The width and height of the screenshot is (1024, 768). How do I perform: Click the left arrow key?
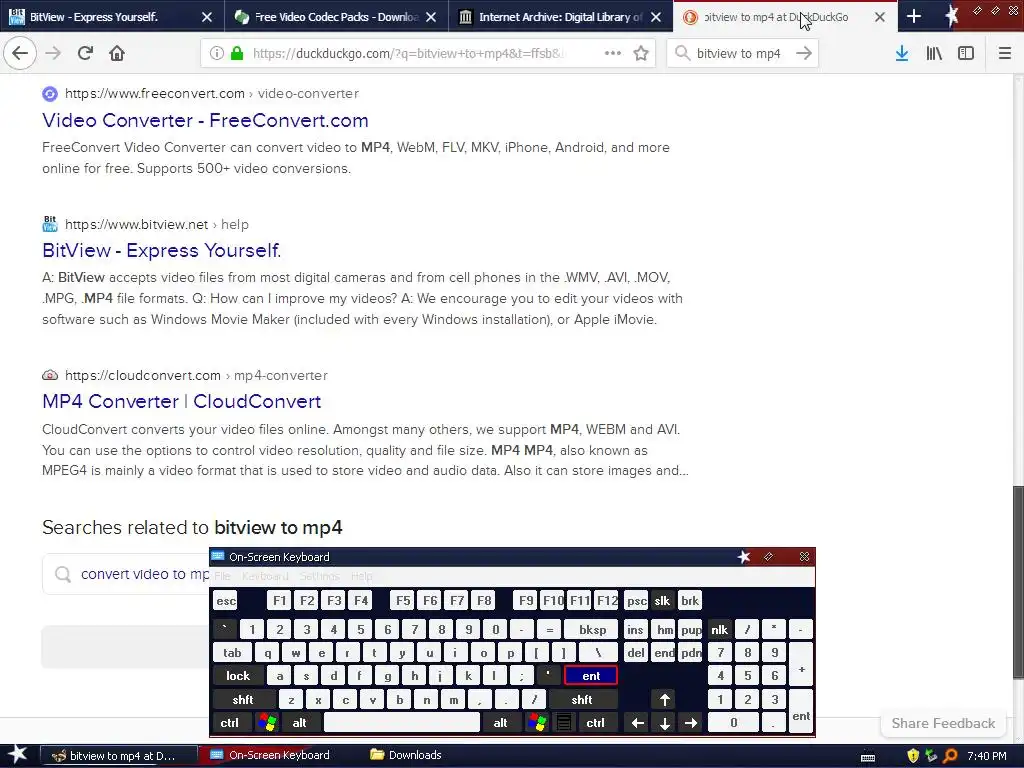(x=637, y=723)
